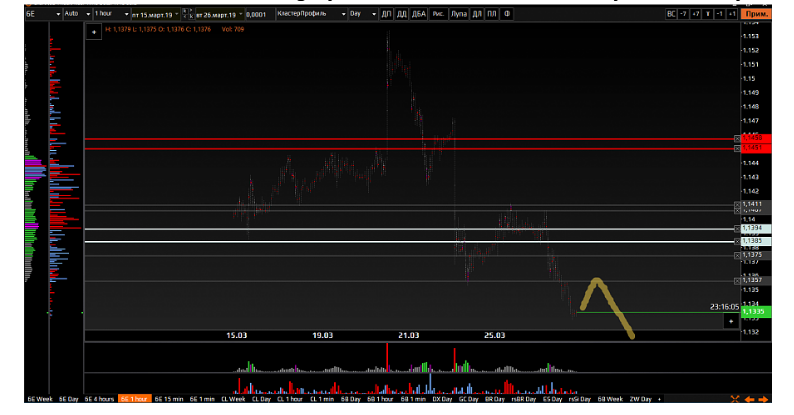Select the Рис. drawing tool

tap(438, 15)
